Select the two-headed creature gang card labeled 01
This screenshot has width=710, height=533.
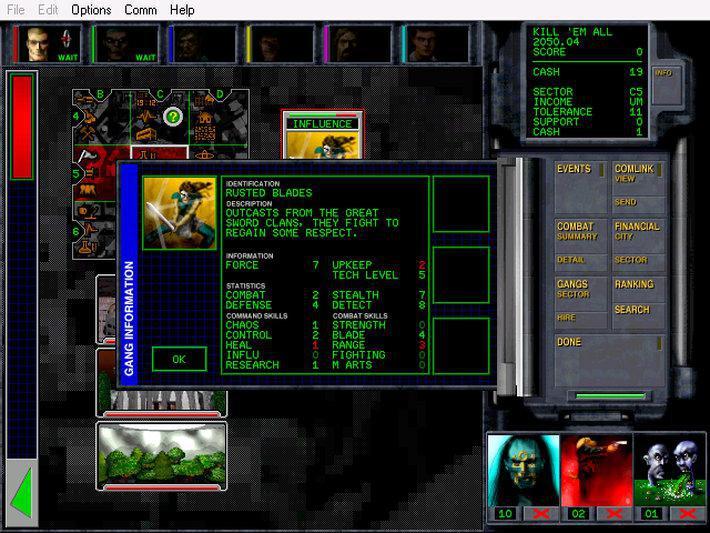670,471
